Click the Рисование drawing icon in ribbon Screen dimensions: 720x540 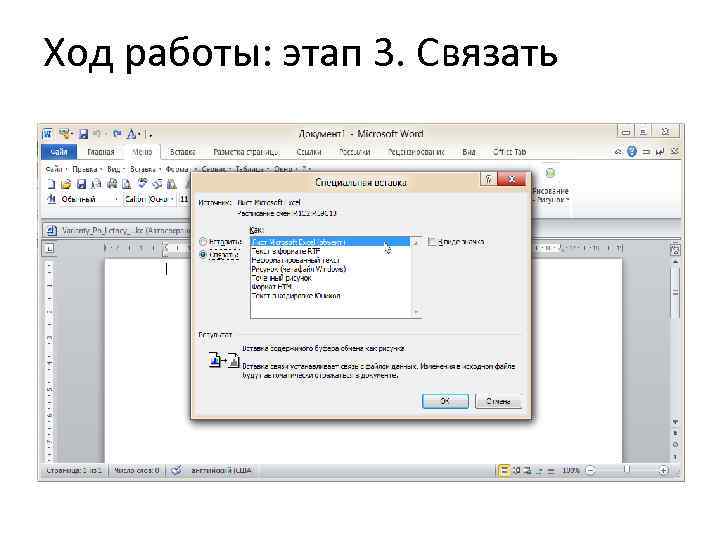click(x=550, y=174)
